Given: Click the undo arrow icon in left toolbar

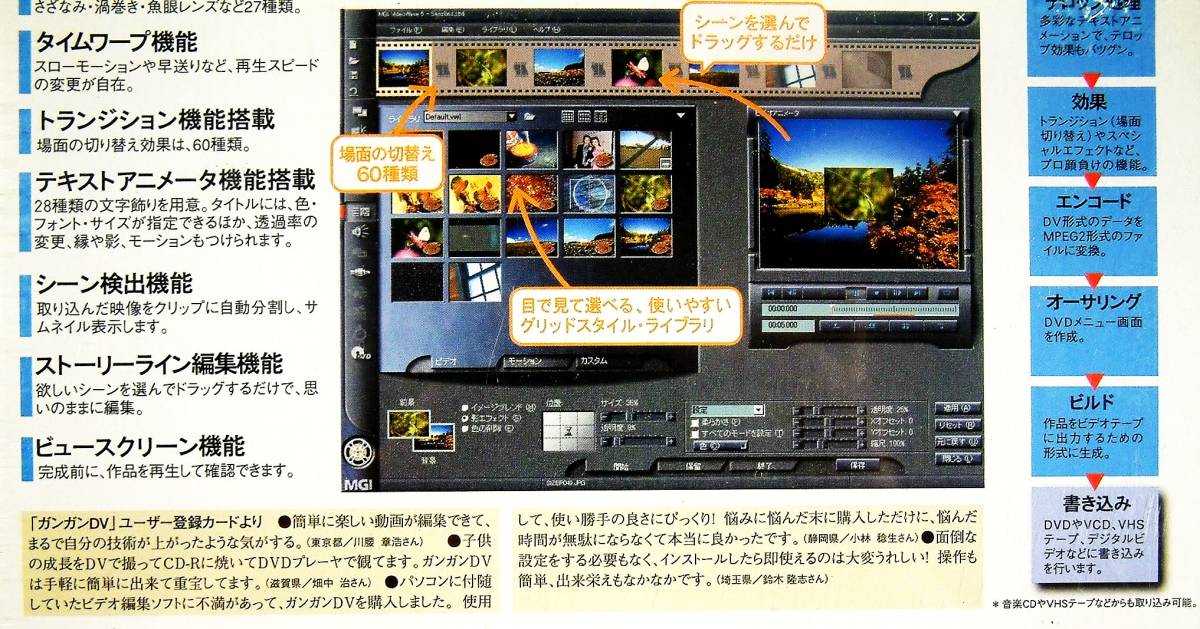Looking at the screenshot, I should click(354, 91).
